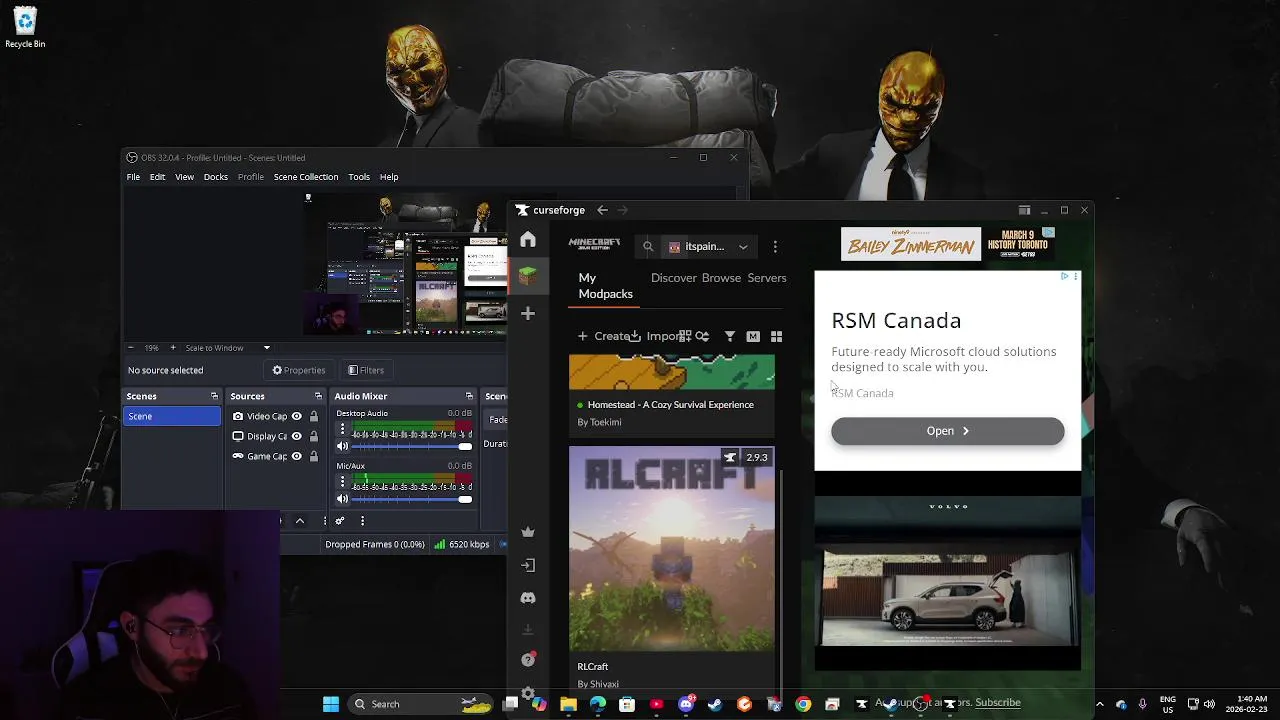Select the Scene item in Scenes list
The image size is (1280, 720).
172,416
